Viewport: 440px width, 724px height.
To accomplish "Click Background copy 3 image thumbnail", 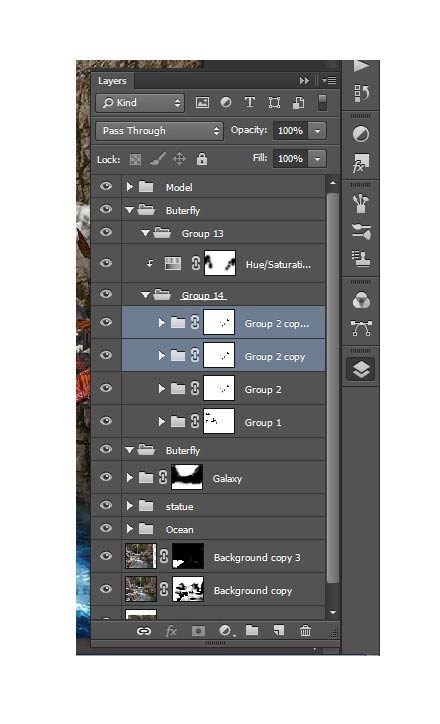I will pos(141,556).
